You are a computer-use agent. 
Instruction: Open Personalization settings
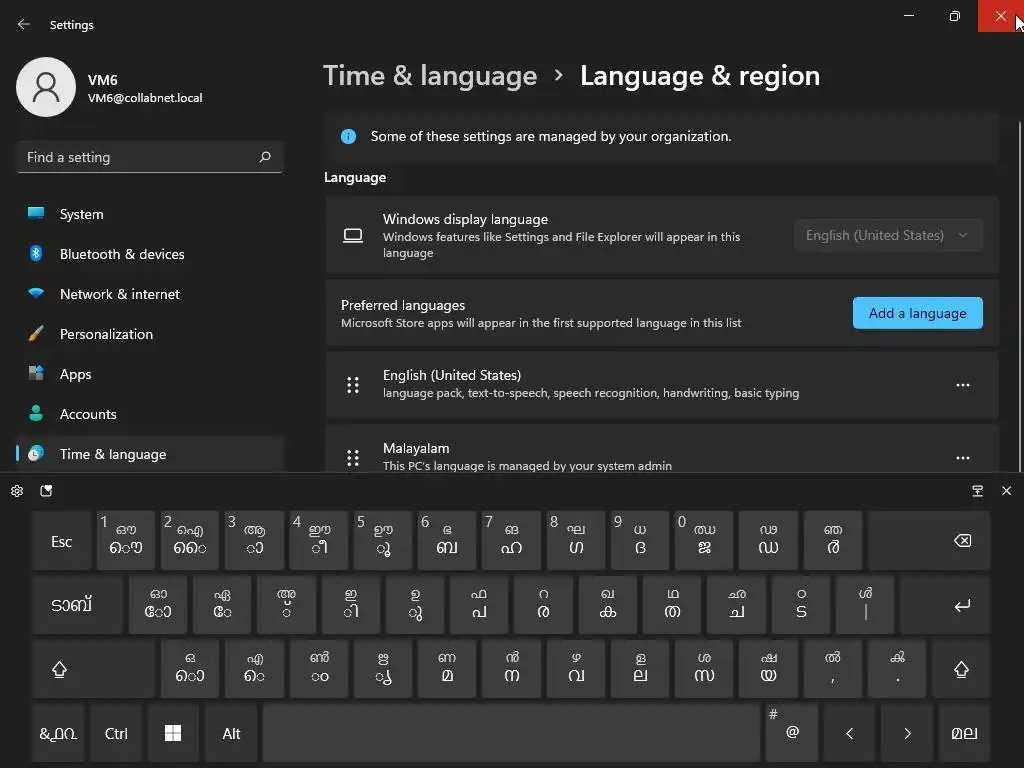click(x=150, y=334)
